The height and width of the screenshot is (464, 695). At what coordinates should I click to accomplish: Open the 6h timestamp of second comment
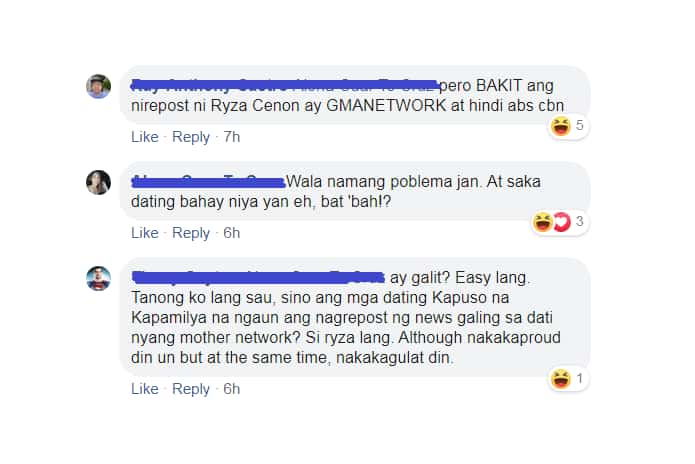[x=231, y=233]
